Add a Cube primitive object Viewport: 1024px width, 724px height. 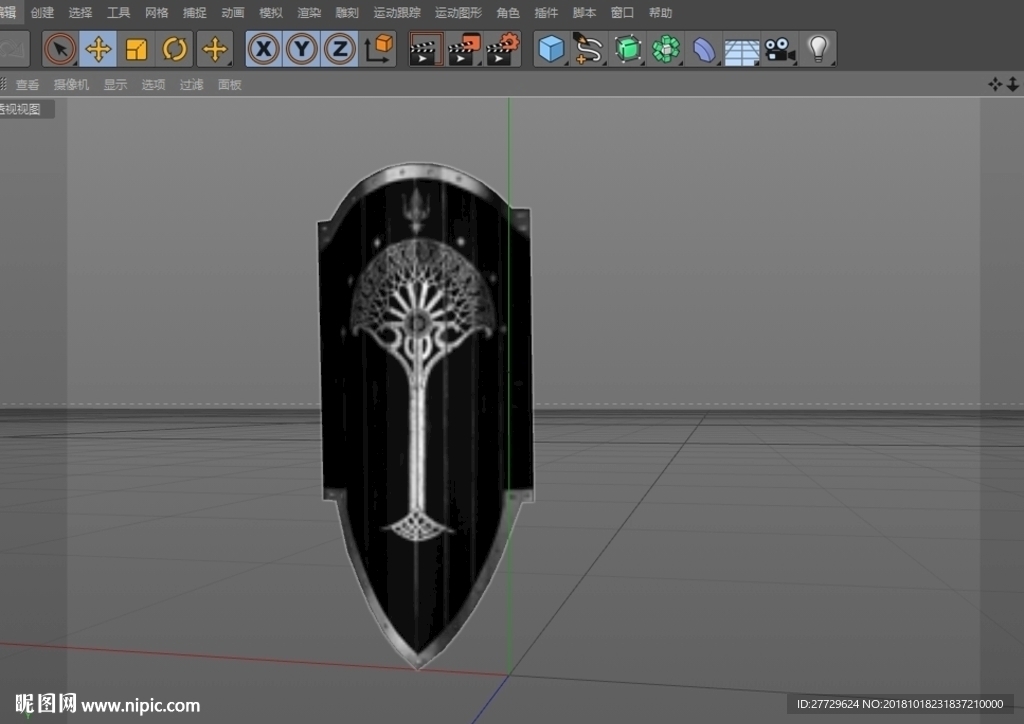[551, 49]
